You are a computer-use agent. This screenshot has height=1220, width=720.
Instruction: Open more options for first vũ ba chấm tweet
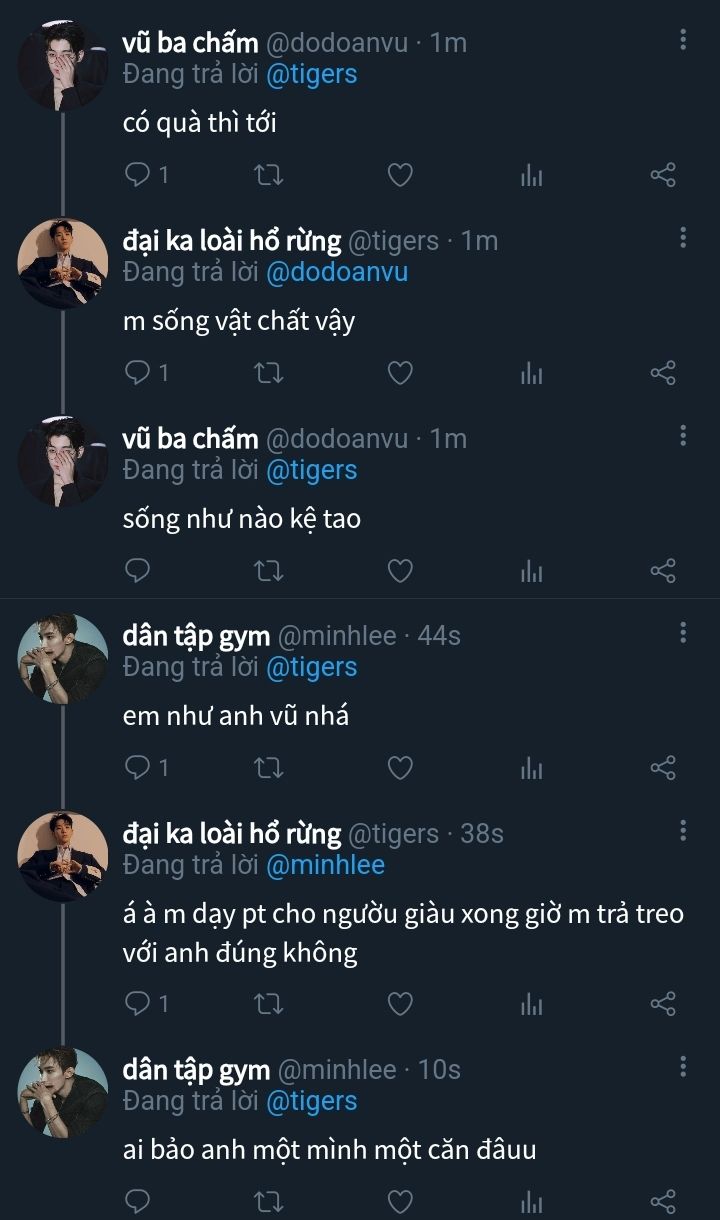point(683,40)
